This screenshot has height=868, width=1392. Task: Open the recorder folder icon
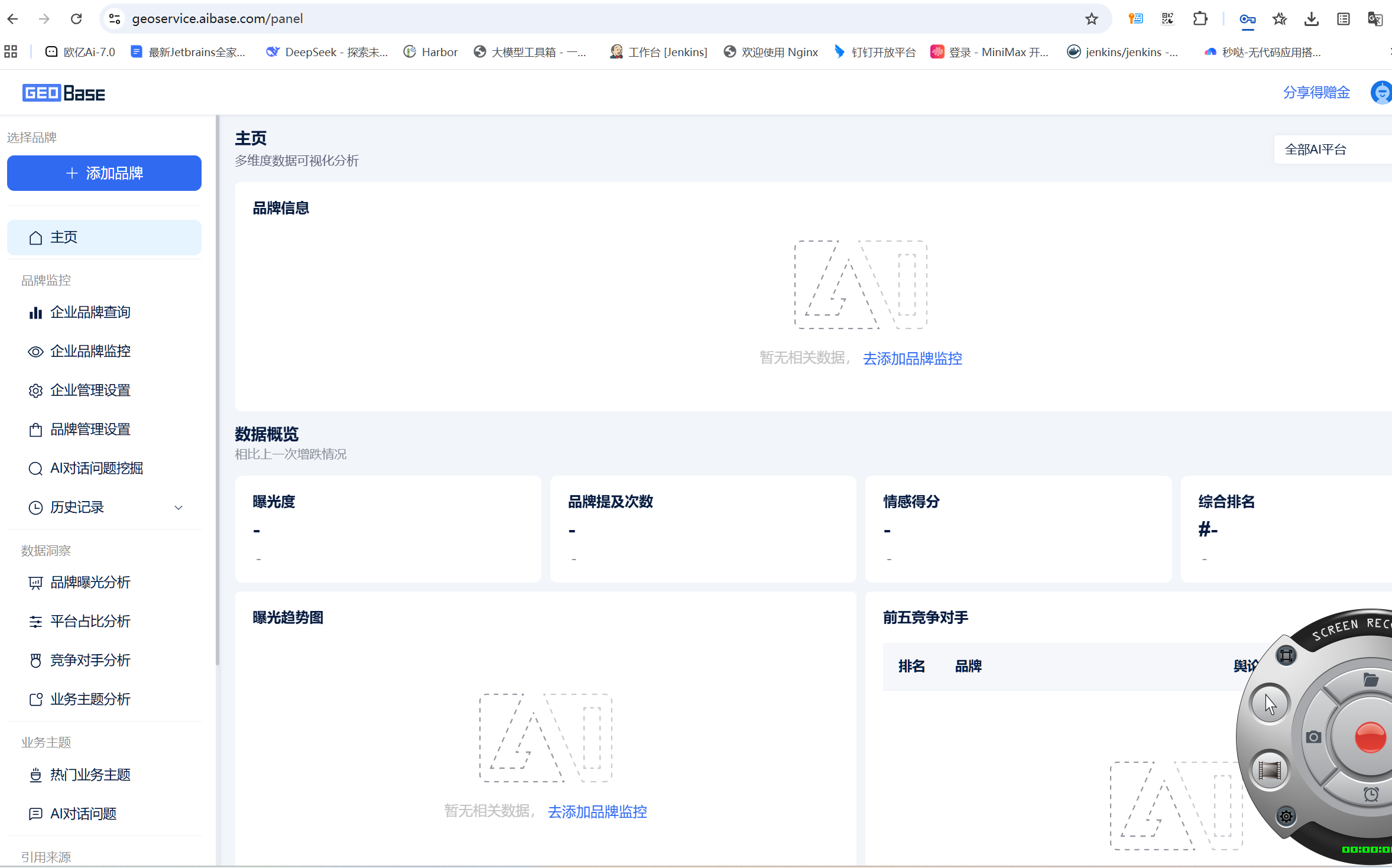point(1370,680)
